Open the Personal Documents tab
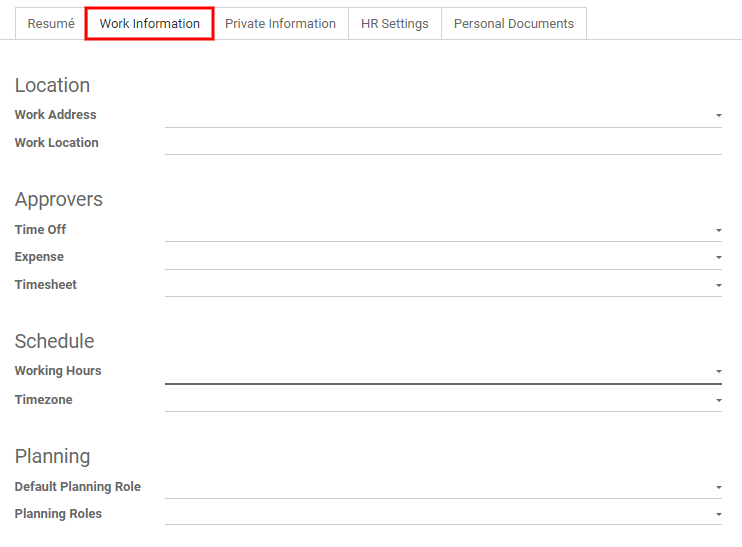The image size is (742, 547). [513, 24]
